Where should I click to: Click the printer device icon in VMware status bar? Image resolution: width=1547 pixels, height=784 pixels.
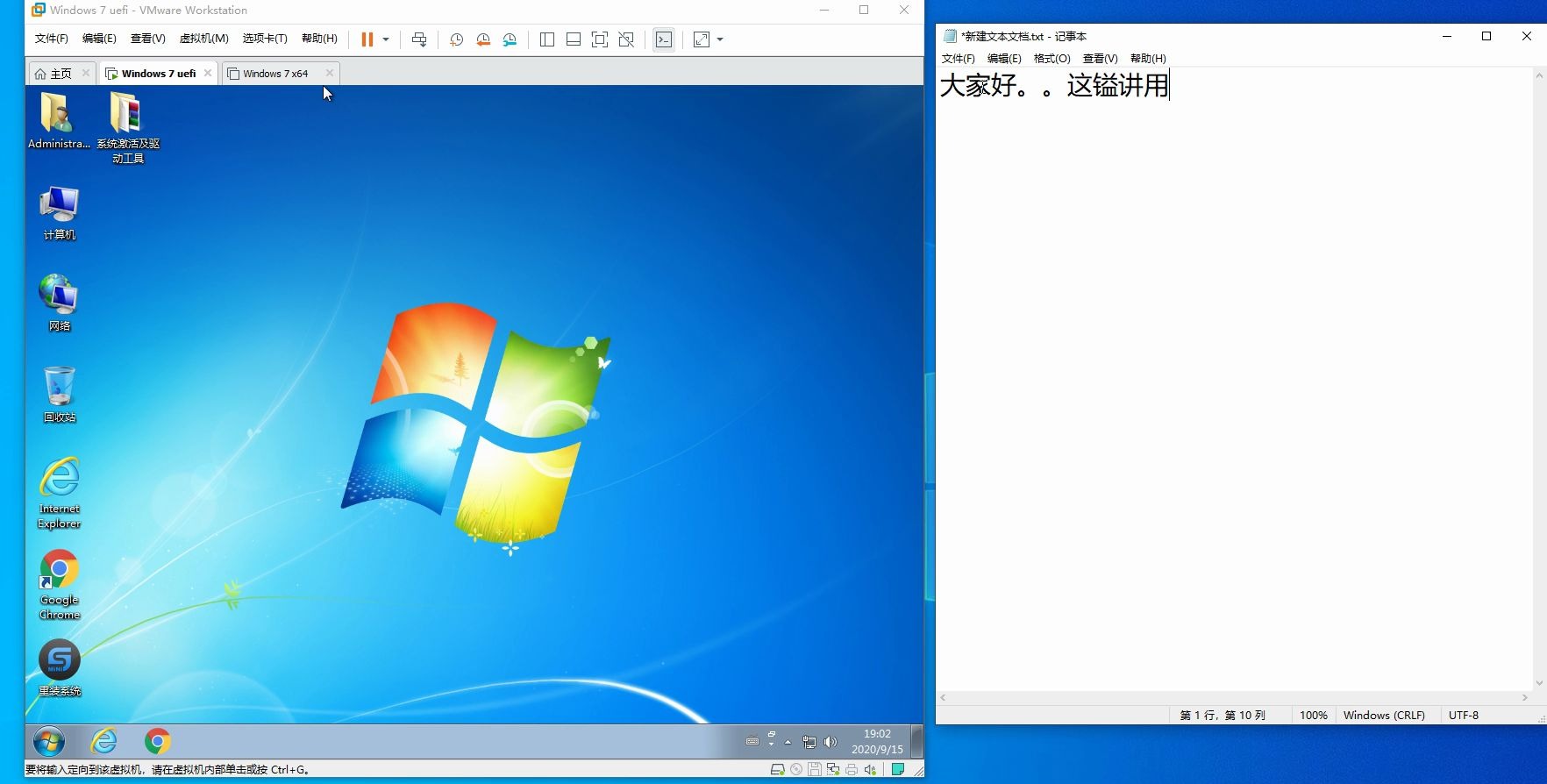tap(852, 770)
